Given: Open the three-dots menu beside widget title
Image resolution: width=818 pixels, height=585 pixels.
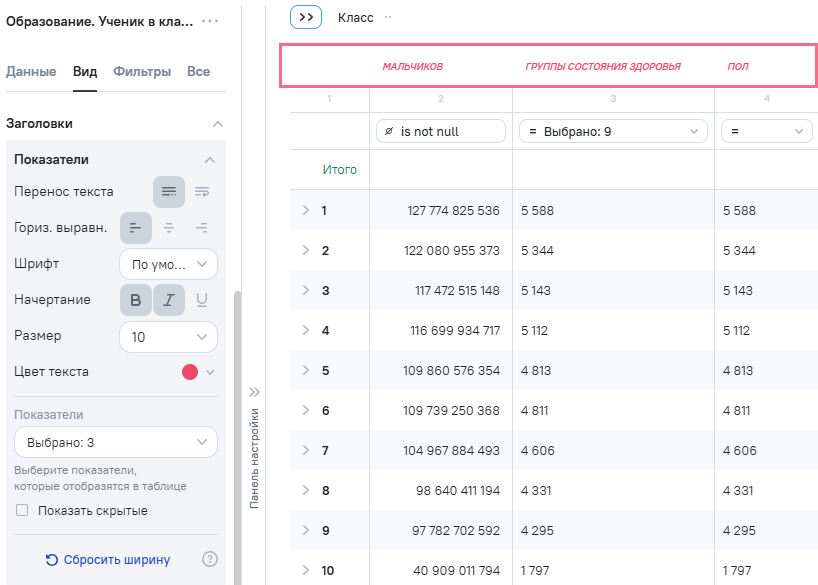Looking at the screenshot, I should coord(210,21).
